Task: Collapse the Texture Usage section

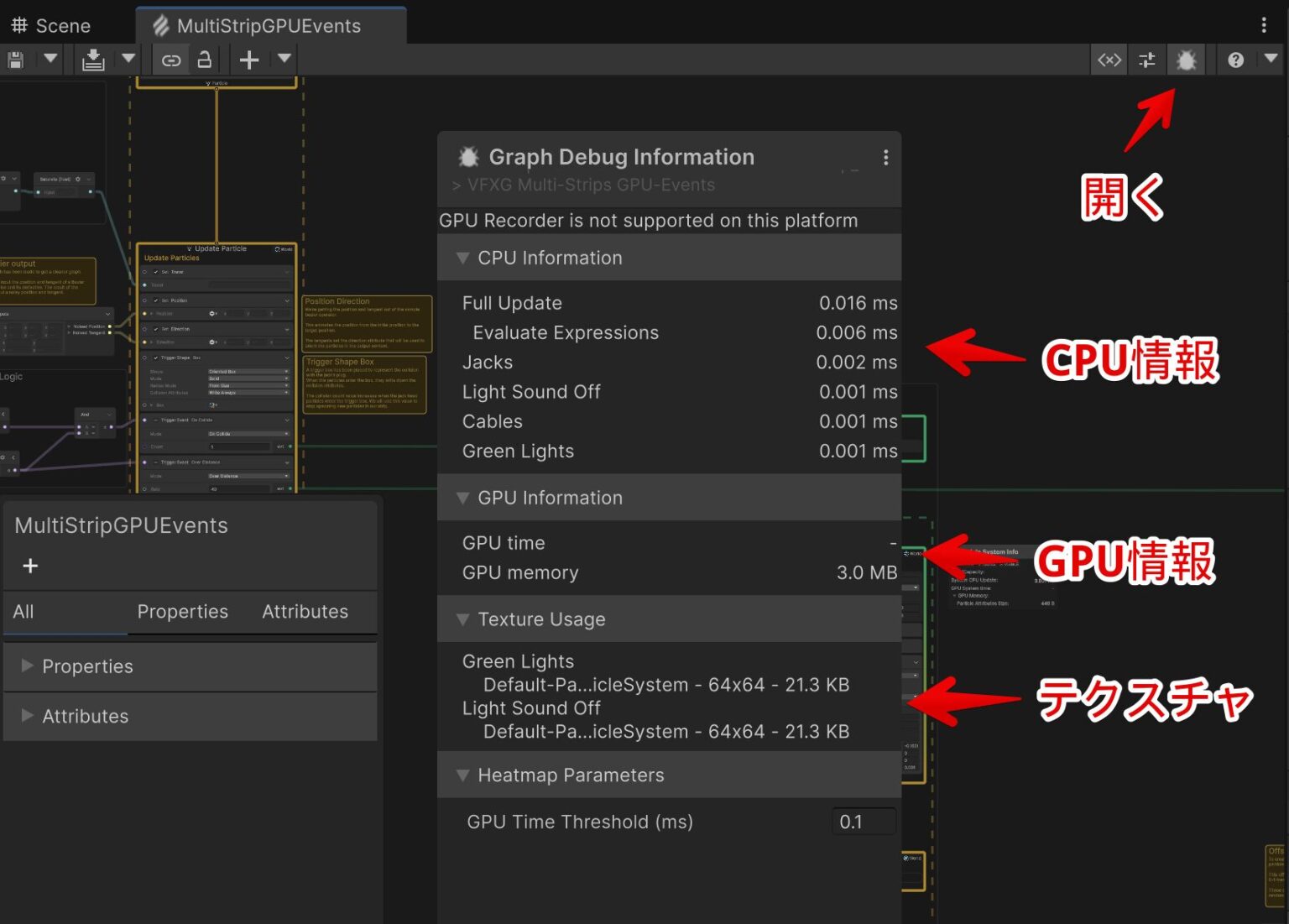Action: point(463,619)
